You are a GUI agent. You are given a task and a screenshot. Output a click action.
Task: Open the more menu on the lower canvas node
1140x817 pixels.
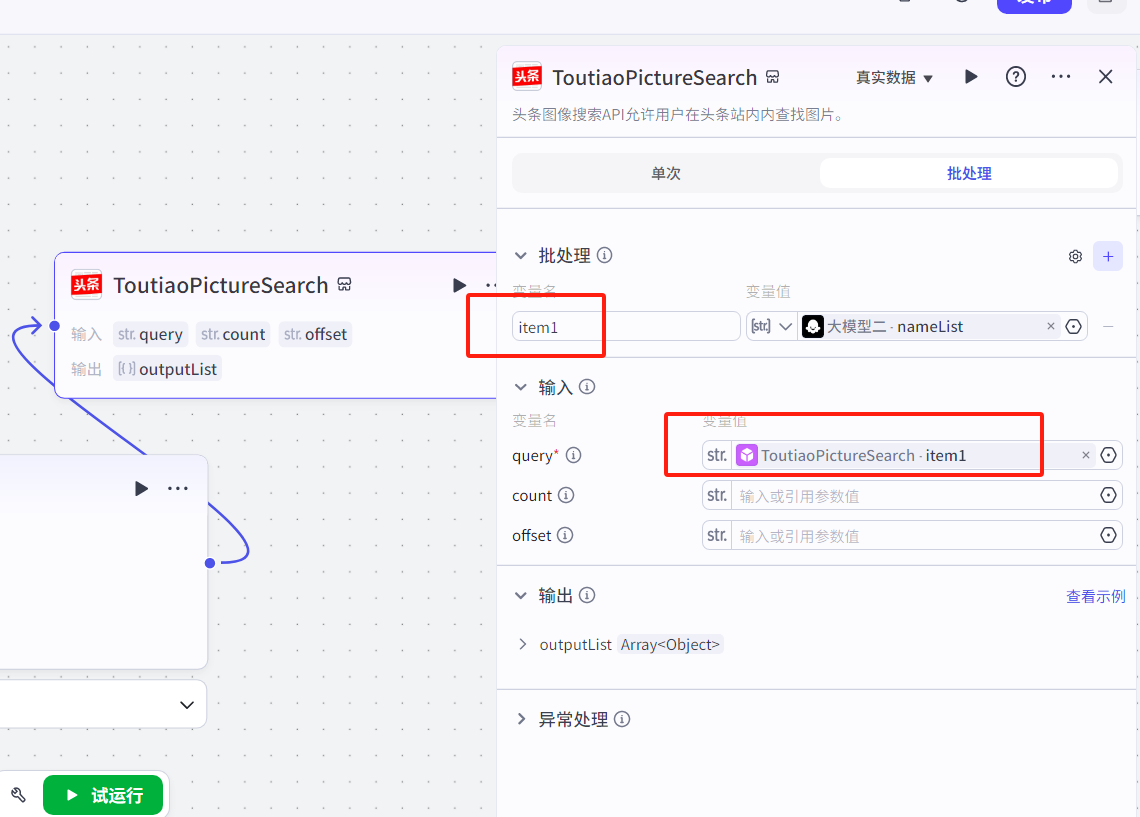(178, 488)
